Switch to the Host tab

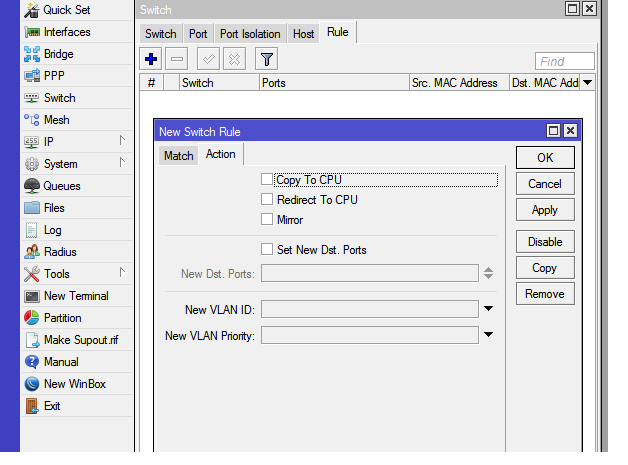point(303,34)
